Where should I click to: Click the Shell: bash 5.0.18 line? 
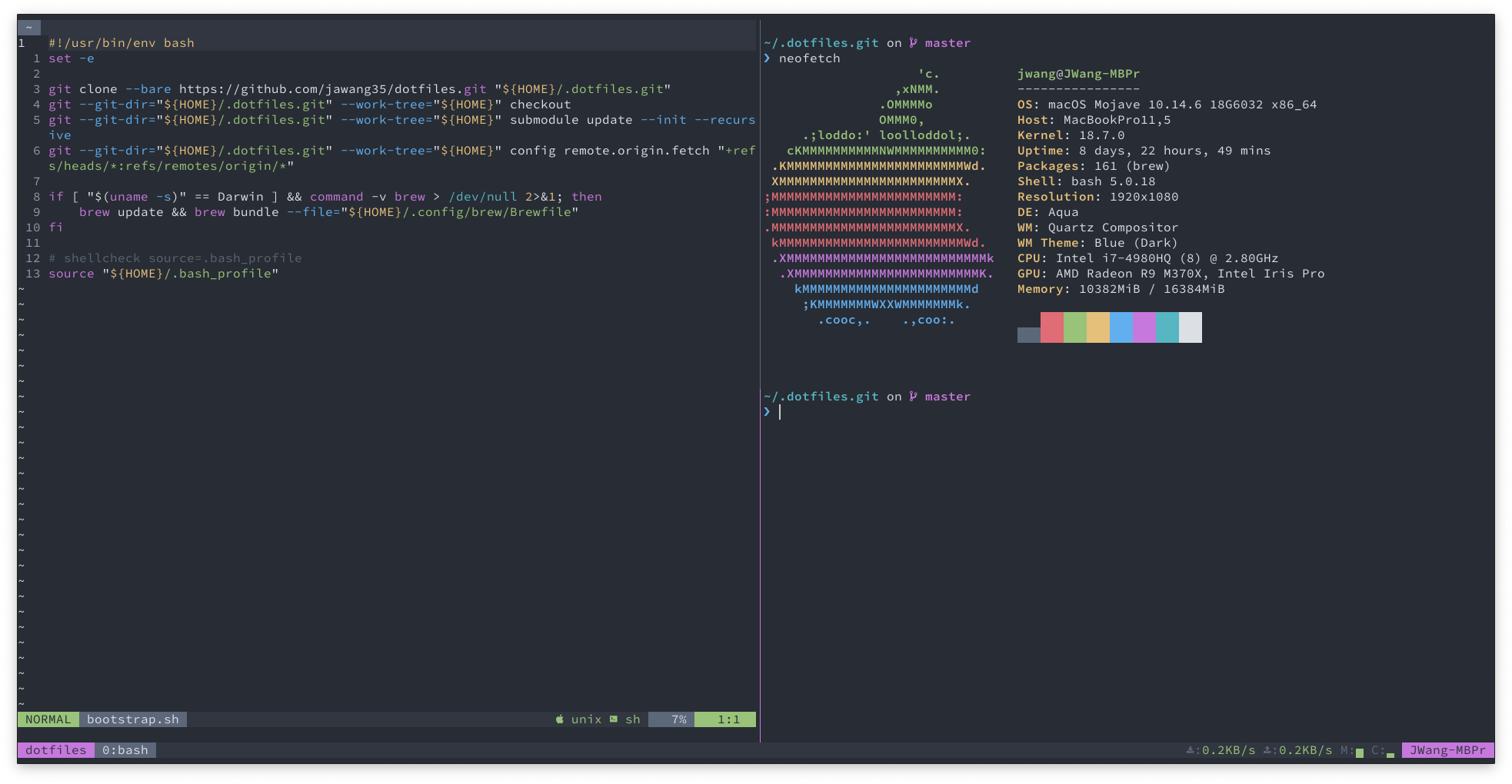coord(1087,181)
